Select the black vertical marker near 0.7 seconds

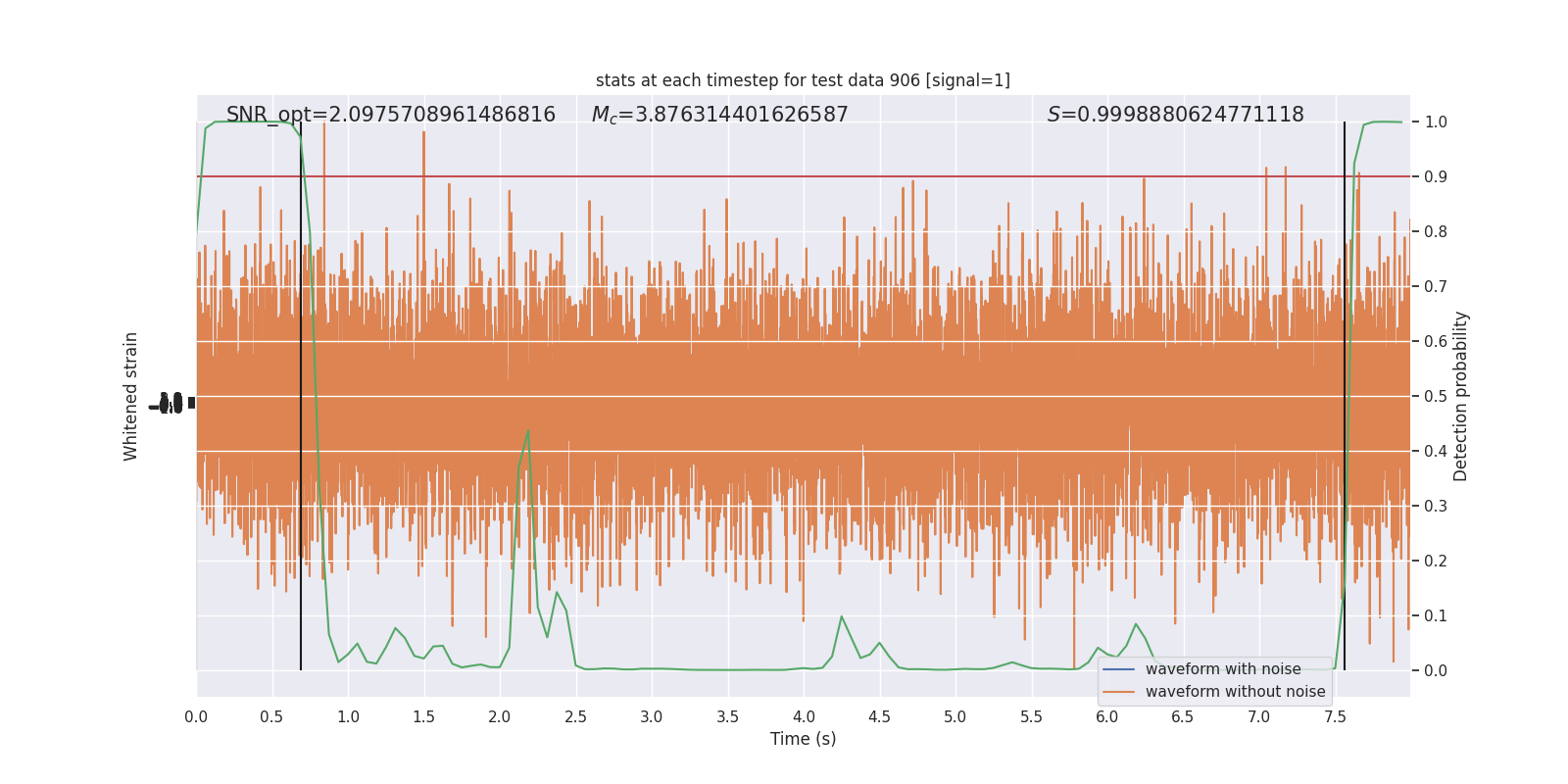[301, 396]
